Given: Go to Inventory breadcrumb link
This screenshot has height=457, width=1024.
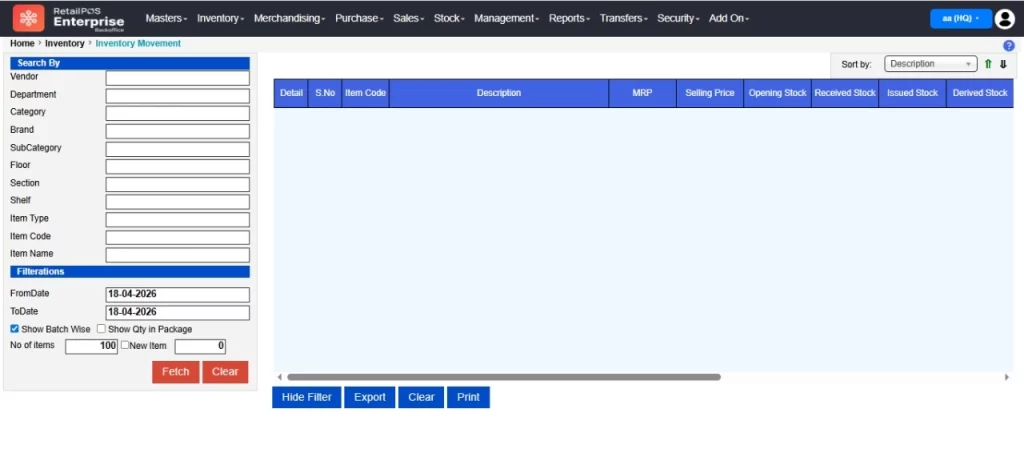Looking at the screenshot, I should coord(65,44).
